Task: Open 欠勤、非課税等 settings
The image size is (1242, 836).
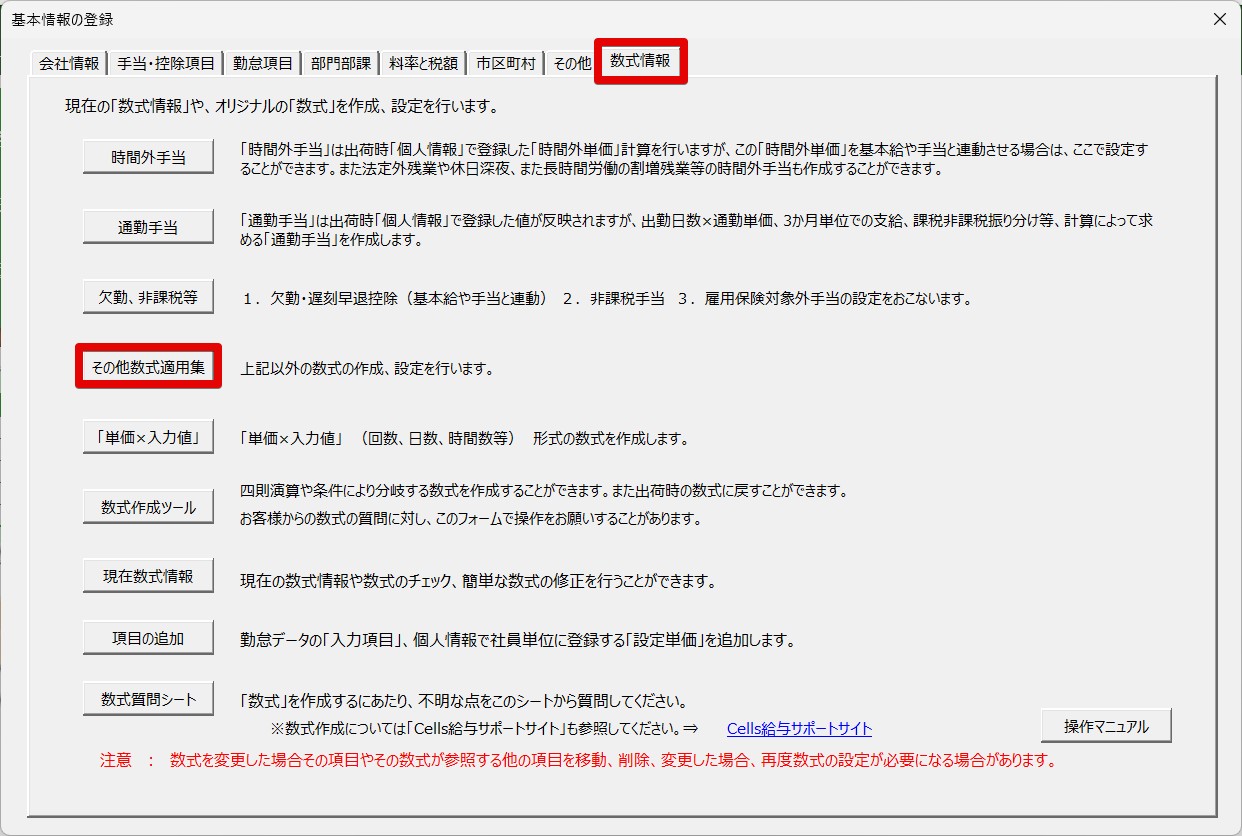Action: pos(148,297)
